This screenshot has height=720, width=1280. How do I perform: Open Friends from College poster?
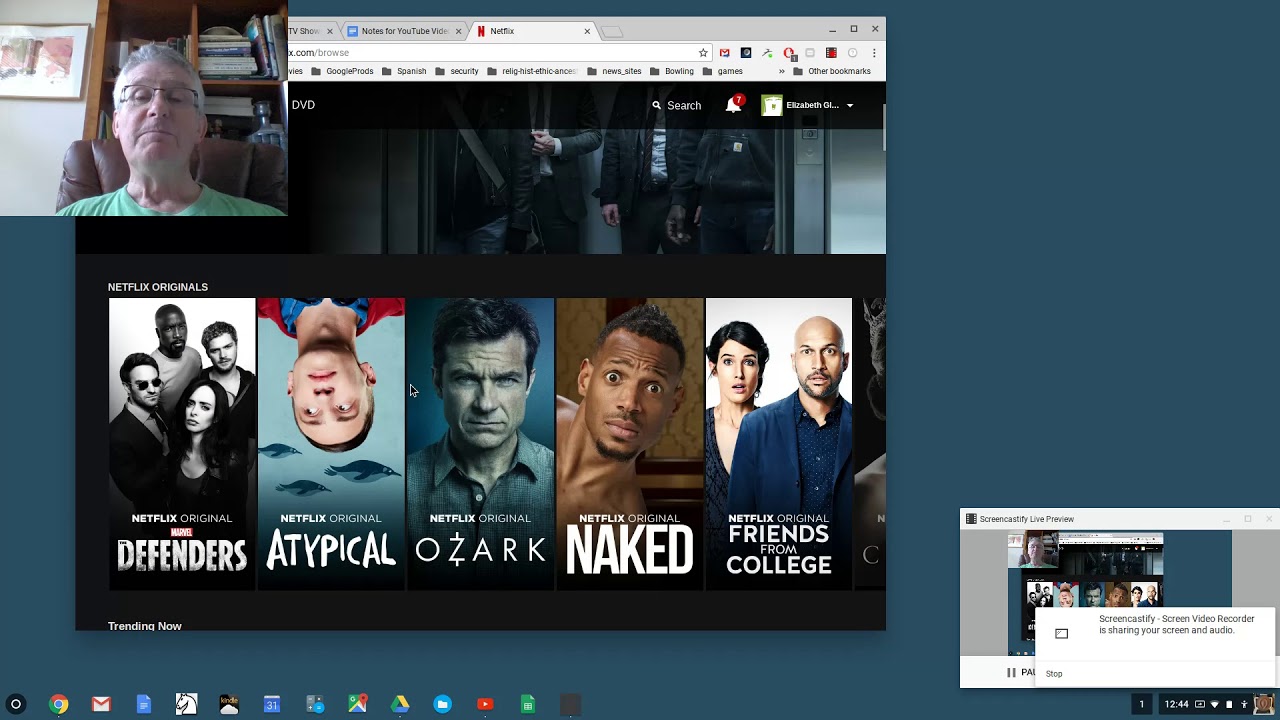779,443
